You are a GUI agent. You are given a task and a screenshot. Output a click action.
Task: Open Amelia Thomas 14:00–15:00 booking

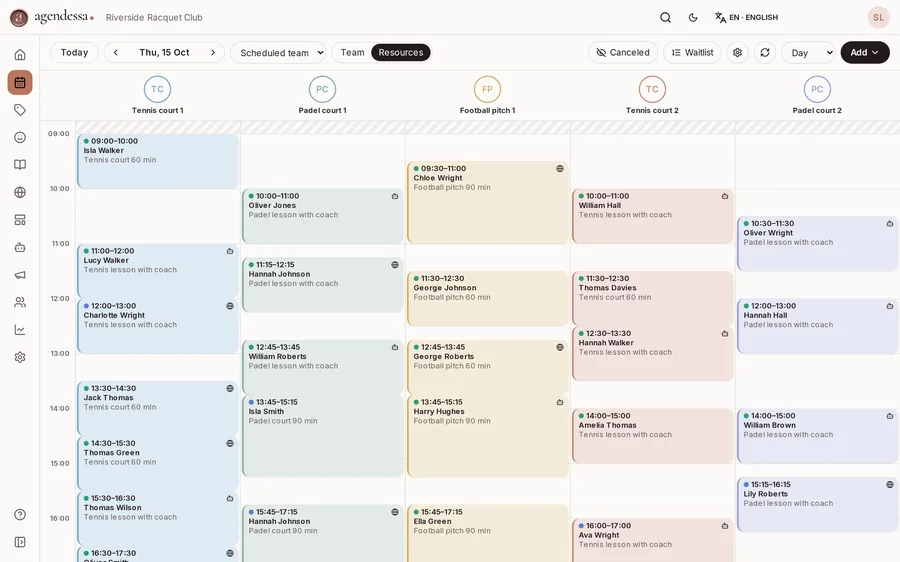653,436
